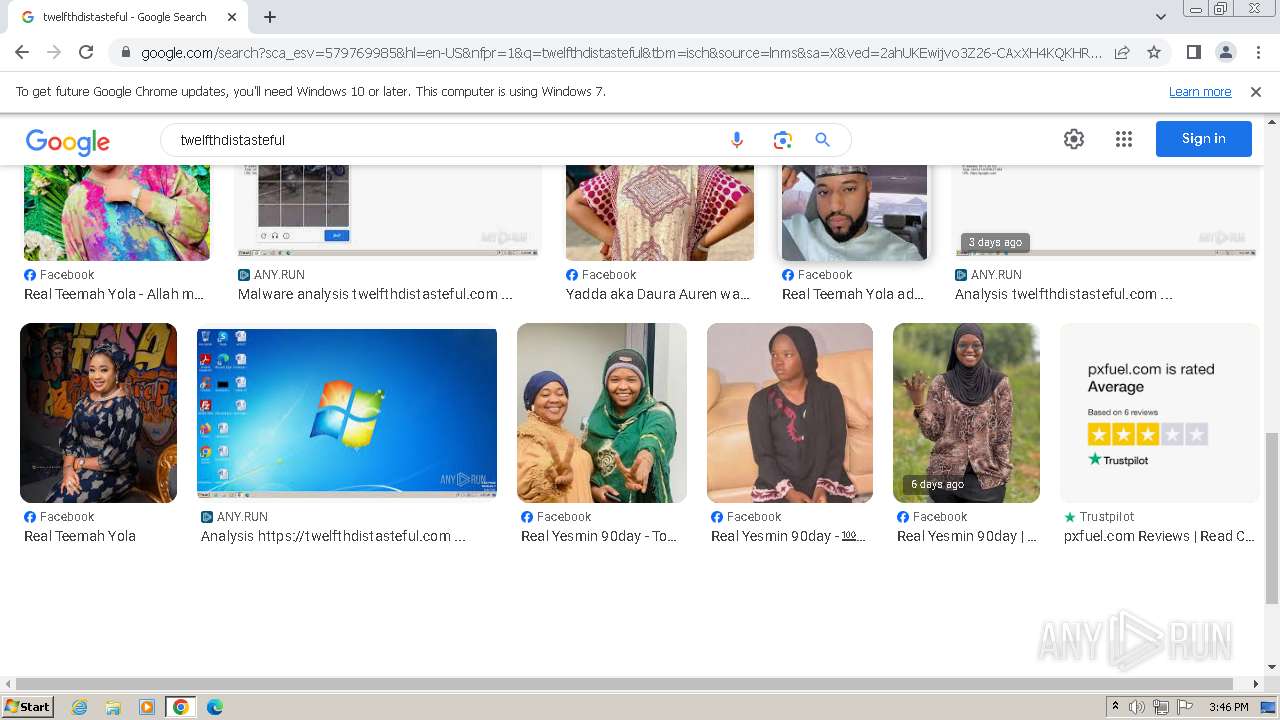Dismiss the Chrome update notification bar
This screenshot has height=720, width=1280.
click(x=1256, y=91)
